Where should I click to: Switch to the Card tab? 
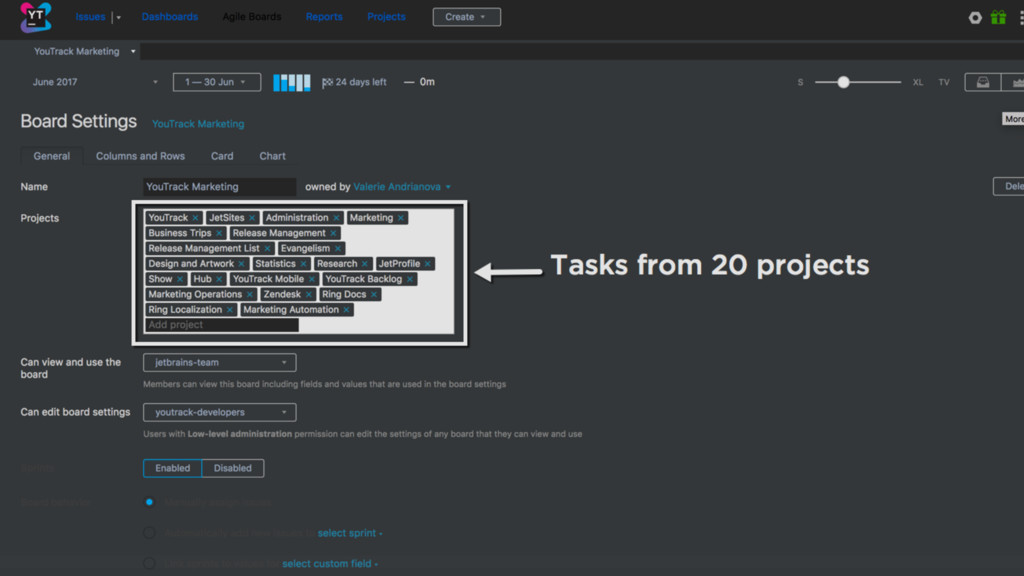[x=222, y=156]
